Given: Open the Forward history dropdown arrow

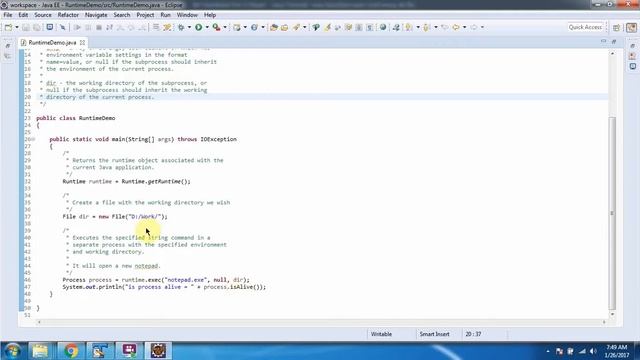Looking at the screenshot, I should coord(482,27).
